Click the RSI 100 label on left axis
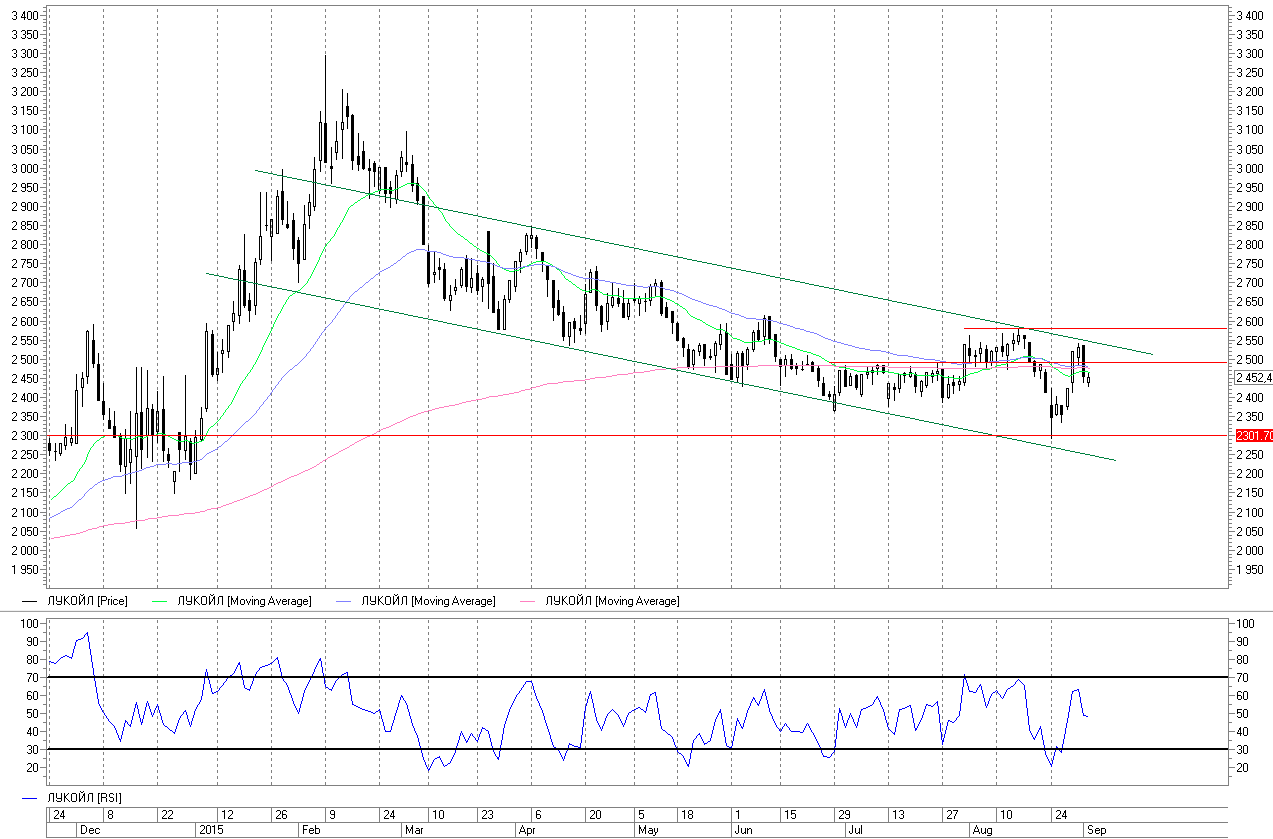 pos(28,624)
